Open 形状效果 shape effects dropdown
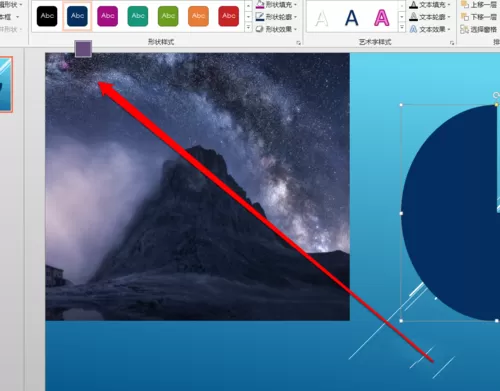 (281, 29)
